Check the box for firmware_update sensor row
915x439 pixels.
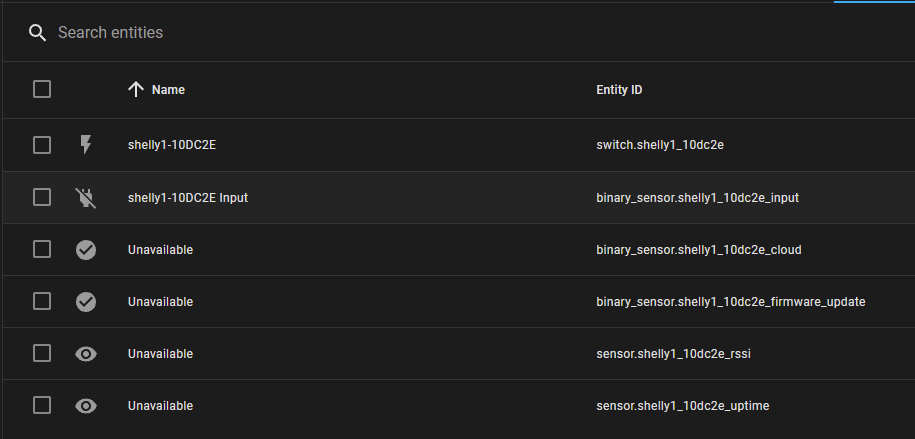[42, 301]
